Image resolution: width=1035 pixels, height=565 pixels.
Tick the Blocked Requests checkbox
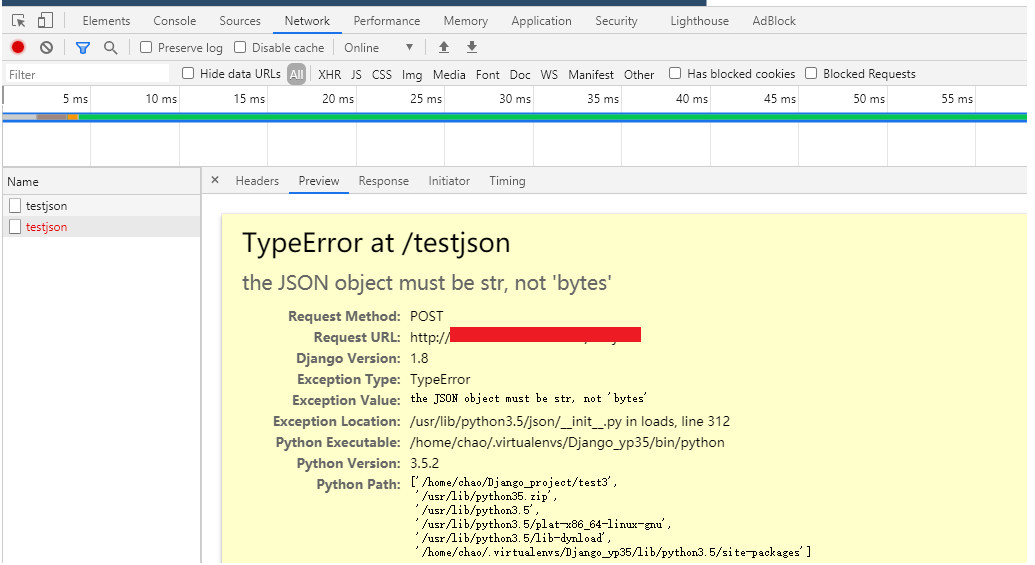(811, 73)
